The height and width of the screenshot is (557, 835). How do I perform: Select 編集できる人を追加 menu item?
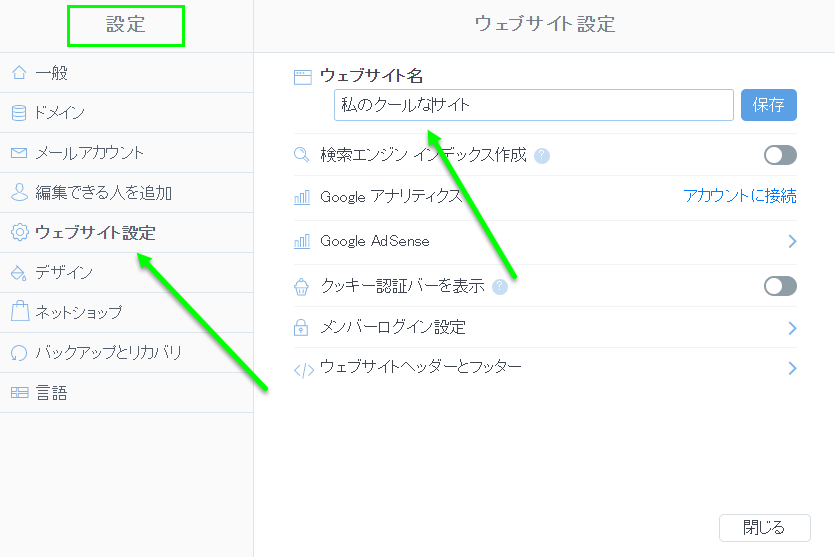[x=126, y=193]
